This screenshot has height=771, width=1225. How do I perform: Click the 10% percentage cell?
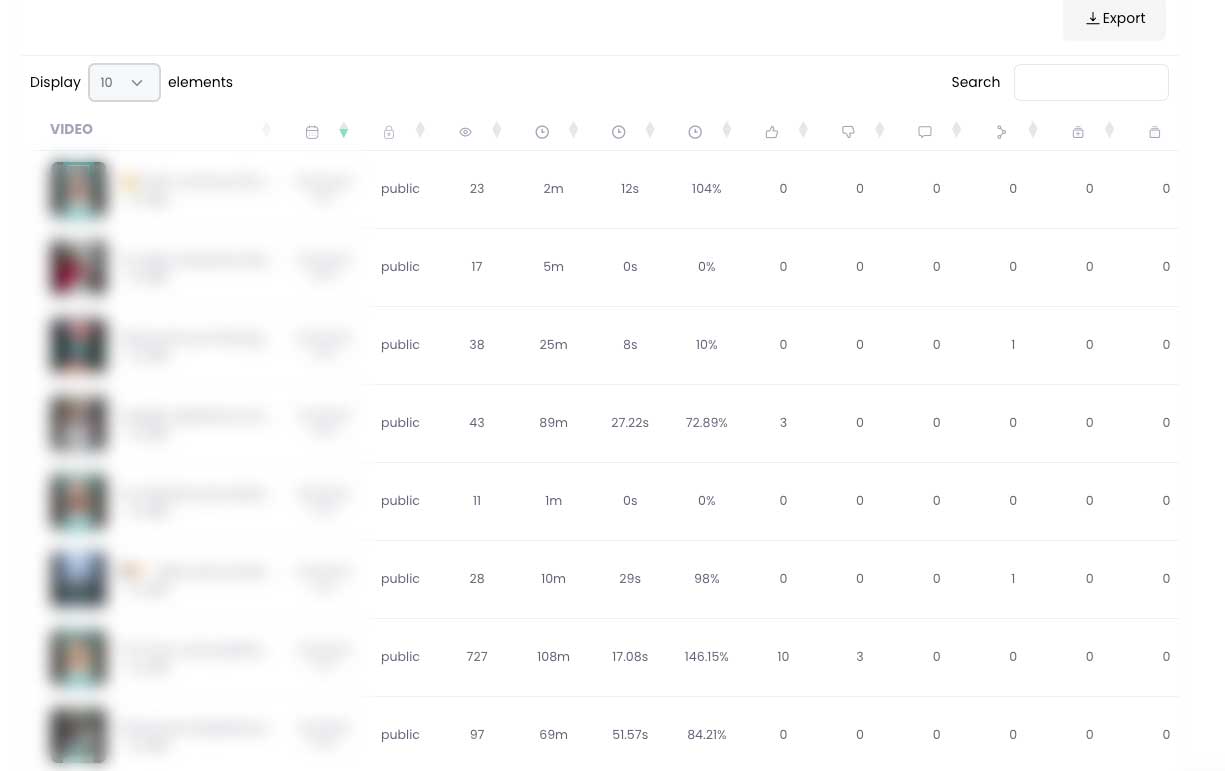706,345
